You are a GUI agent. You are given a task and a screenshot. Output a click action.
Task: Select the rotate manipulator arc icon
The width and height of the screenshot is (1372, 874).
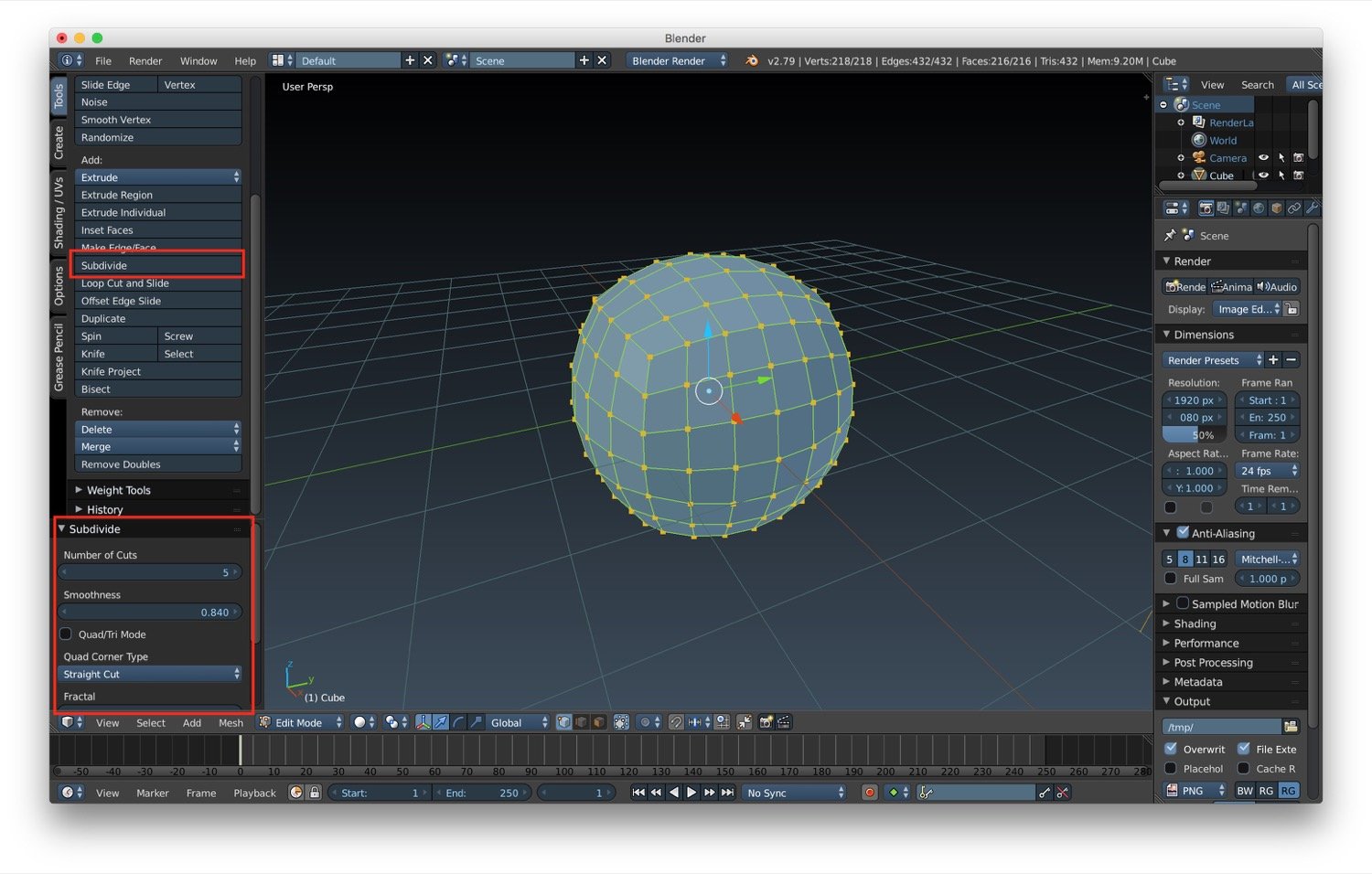click(458, 722)
